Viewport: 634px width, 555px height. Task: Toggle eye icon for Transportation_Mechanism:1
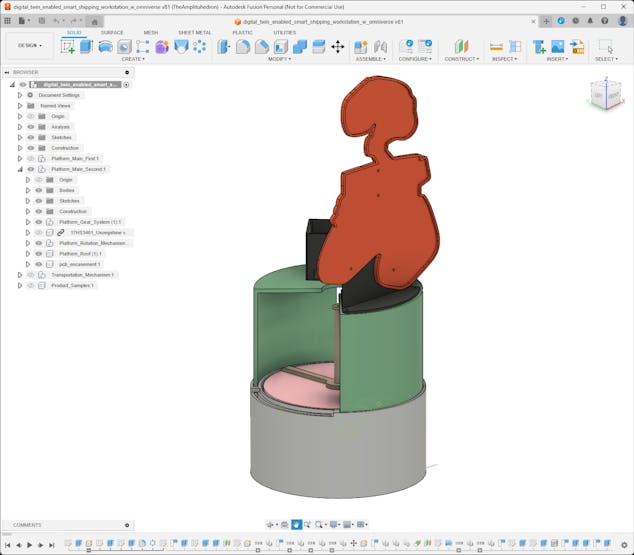[x=31, y=274]
